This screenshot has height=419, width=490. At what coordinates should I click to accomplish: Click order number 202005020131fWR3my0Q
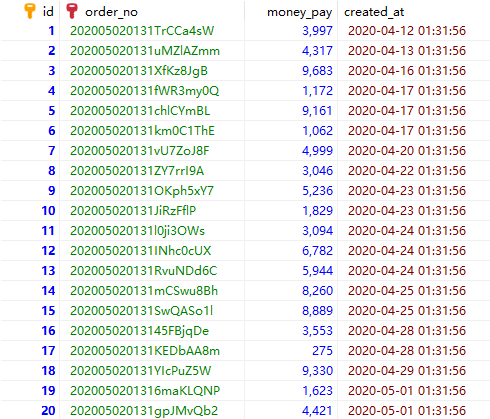[145, 91]
